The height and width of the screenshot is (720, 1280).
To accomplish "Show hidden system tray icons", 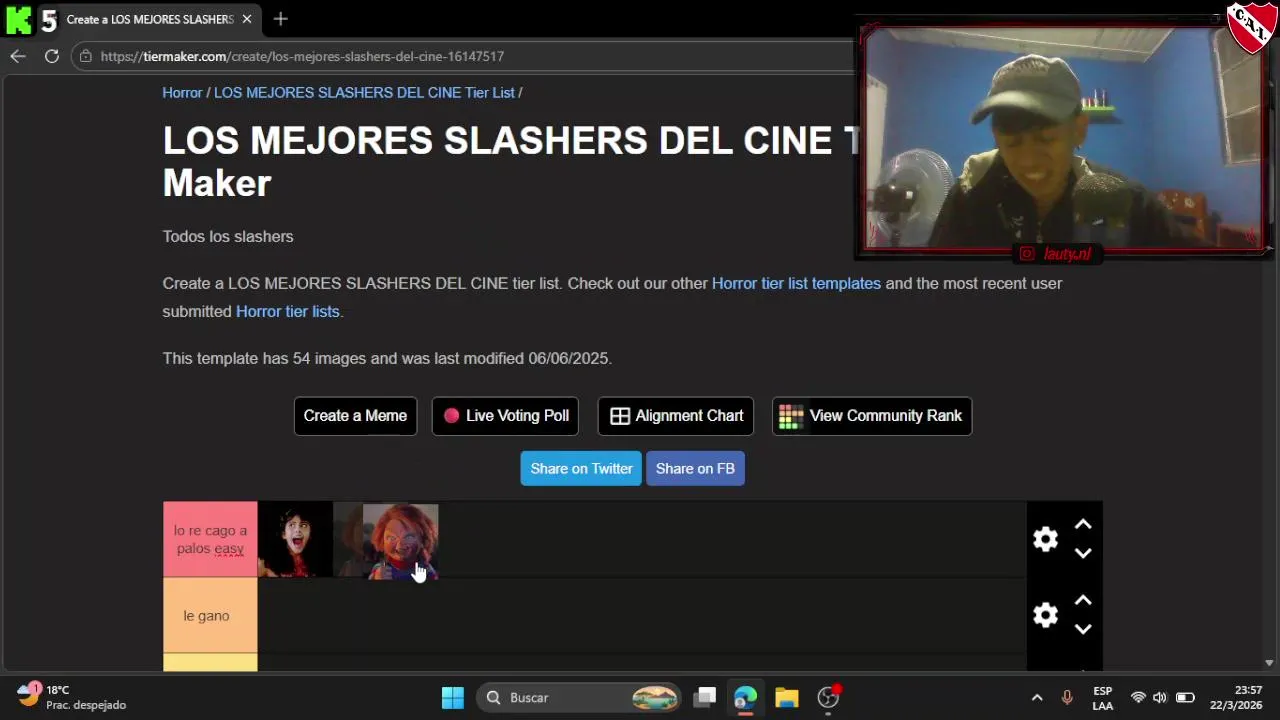I will 1037,698.
